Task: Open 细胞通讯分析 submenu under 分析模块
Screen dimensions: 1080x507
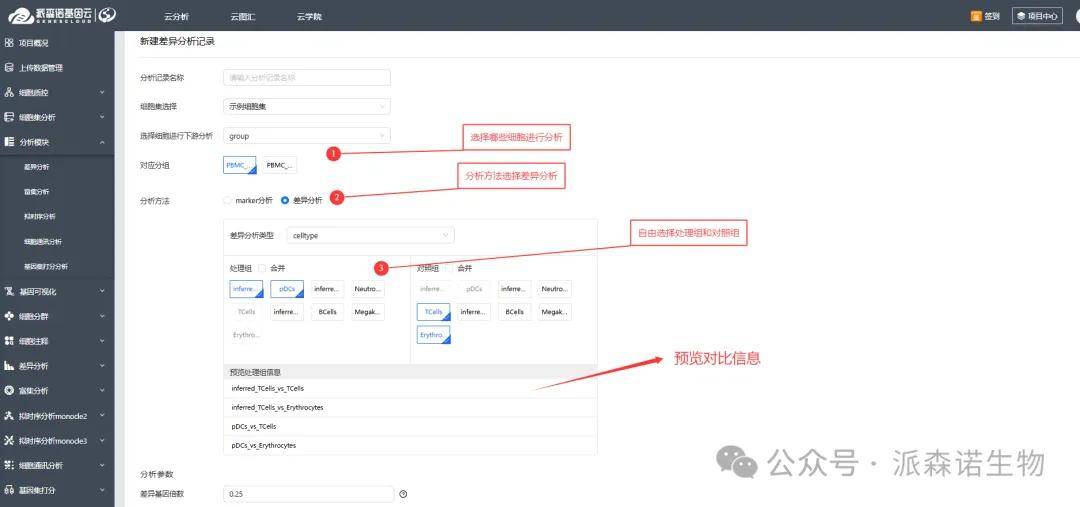Action: point(43,242)
